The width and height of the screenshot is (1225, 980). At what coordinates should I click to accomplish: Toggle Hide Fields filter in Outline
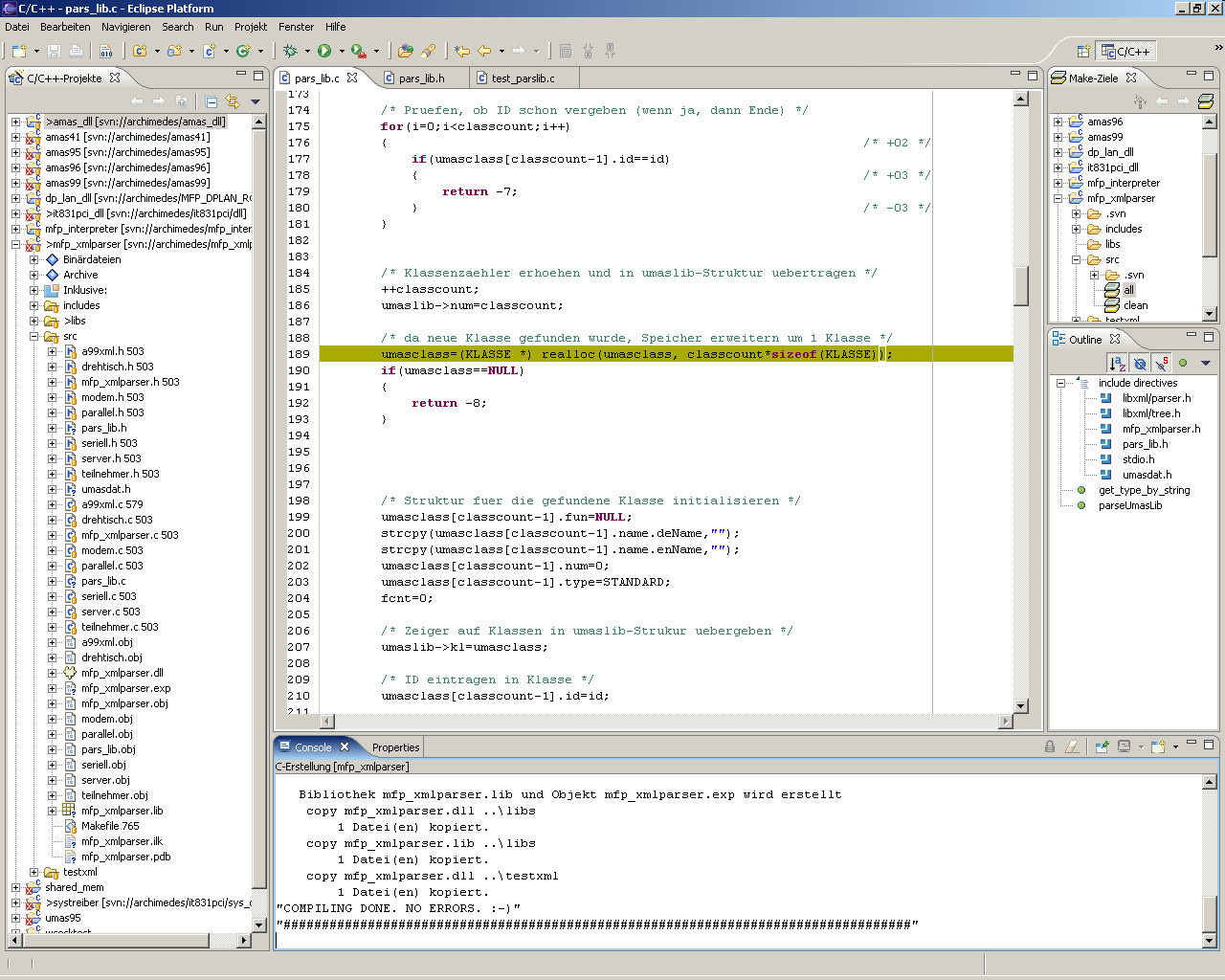coord(1140,364)
